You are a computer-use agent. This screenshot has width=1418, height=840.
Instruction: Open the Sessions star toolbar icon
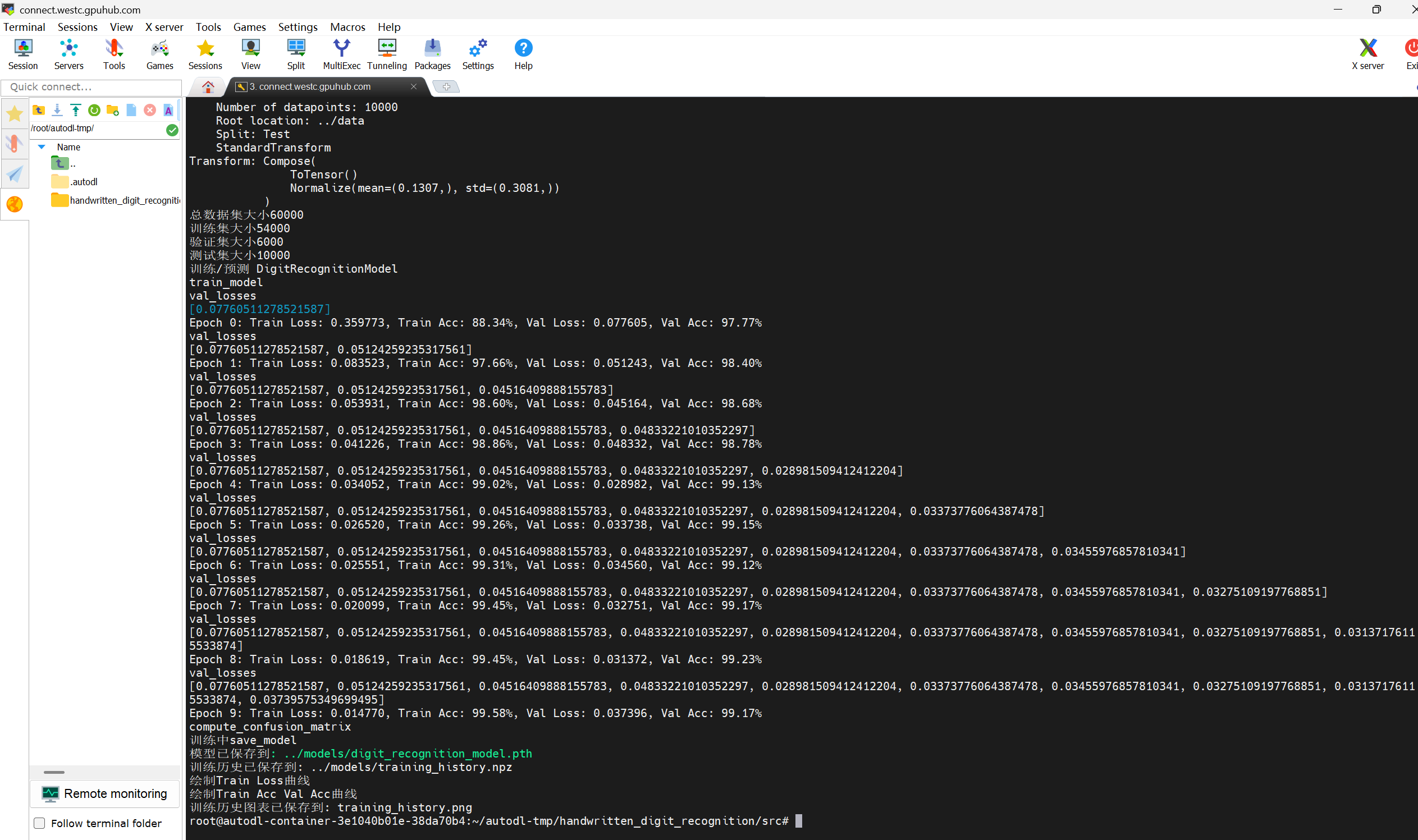click(x=205, y=54)
